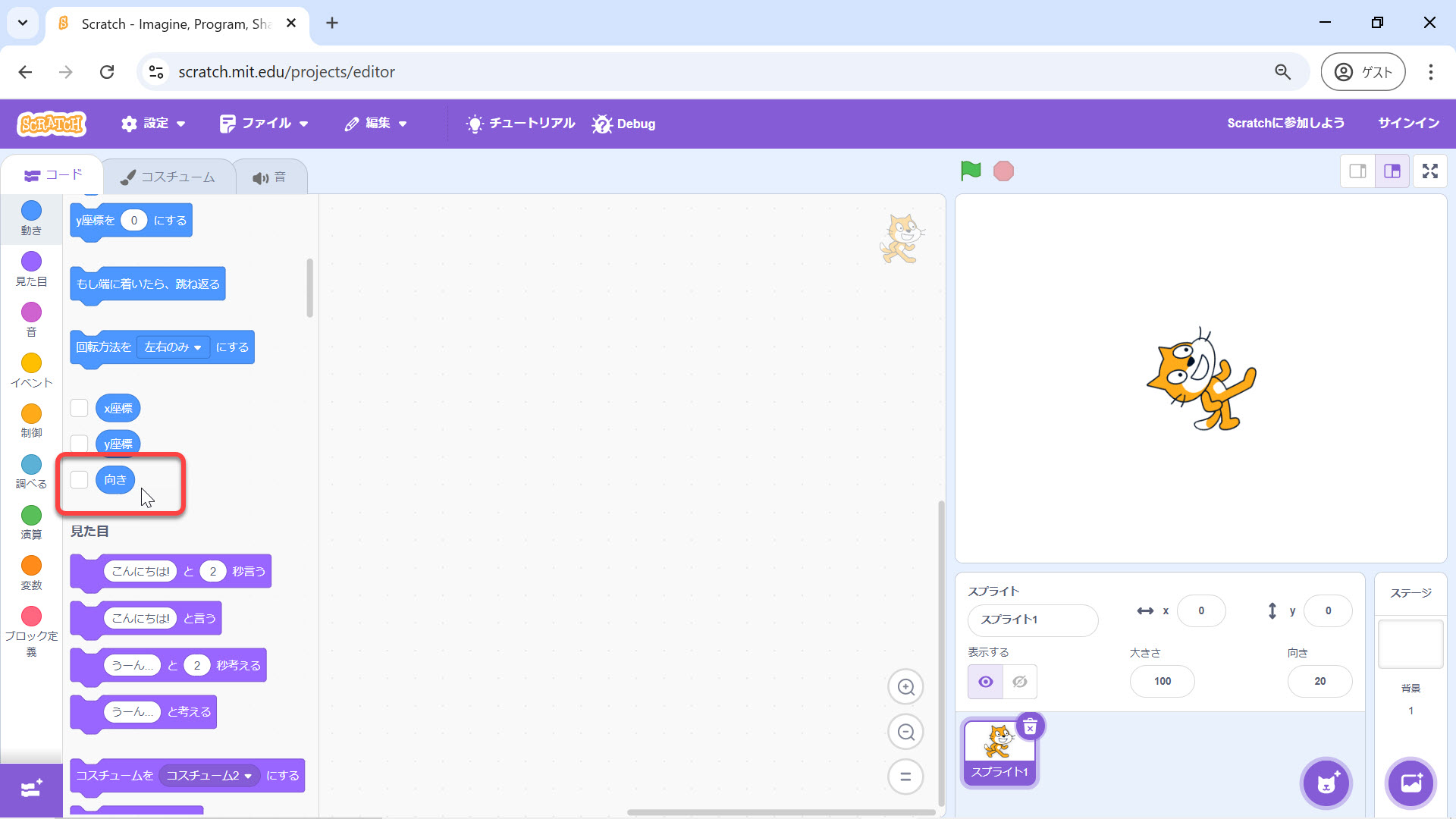Zoom in the code workspace
This screenshot has height=819, width=1456.
point(905,687)
